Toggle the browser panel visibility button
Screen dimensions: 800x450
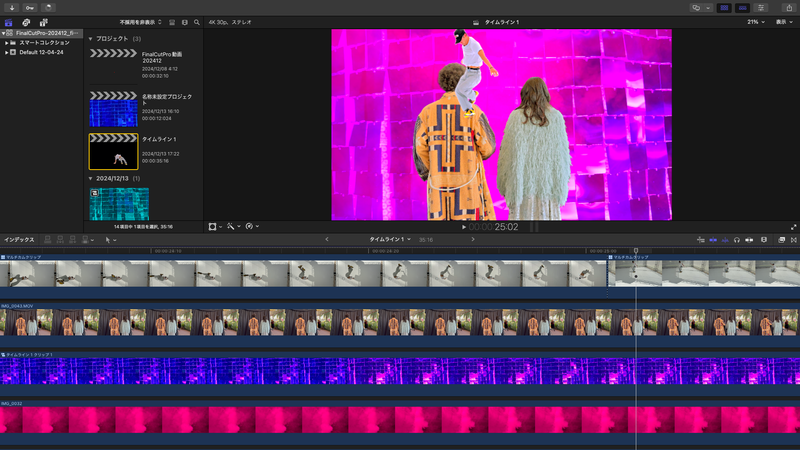click(724, 8)
